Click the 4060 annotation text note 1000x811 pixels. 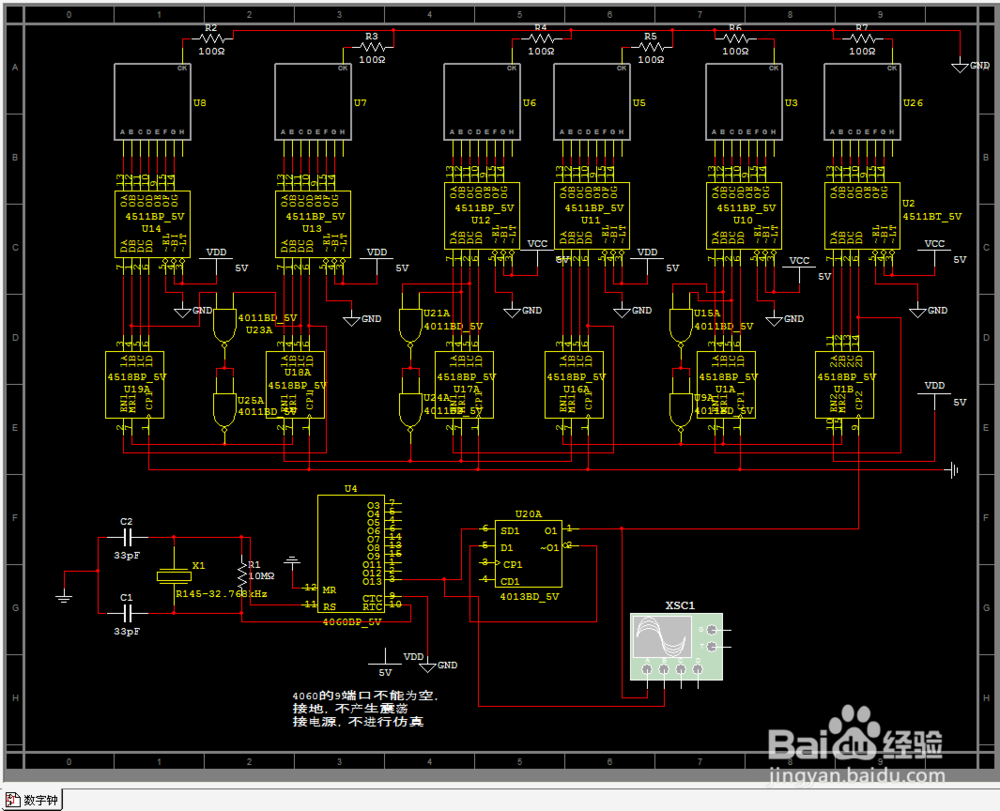coord(366,709)
